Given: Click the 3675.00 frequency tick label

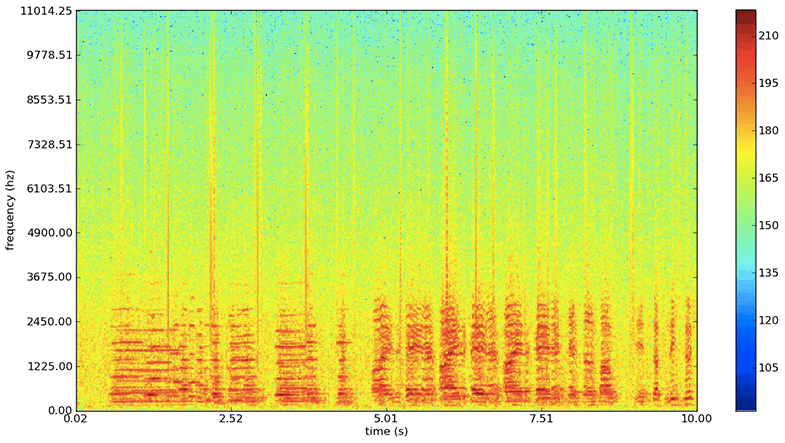Looking at the screenshot, I should [49, 277].
